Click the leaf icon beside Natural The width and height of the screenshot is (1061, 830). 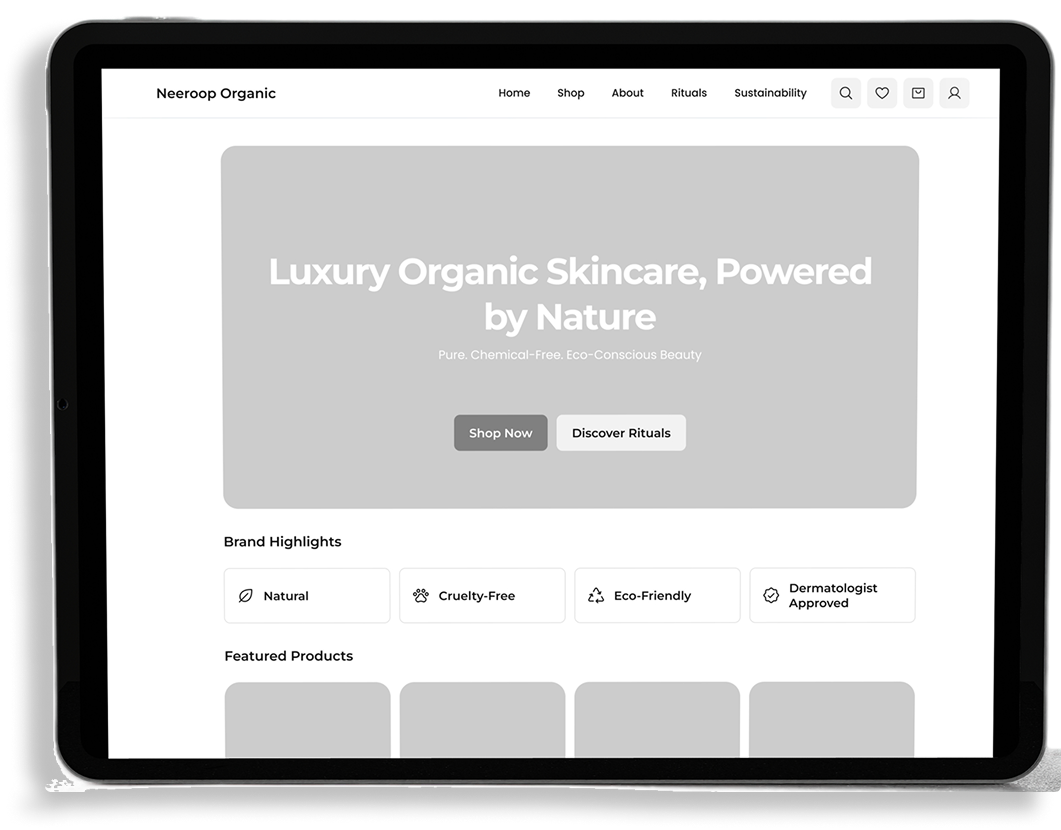coord(245,596)
